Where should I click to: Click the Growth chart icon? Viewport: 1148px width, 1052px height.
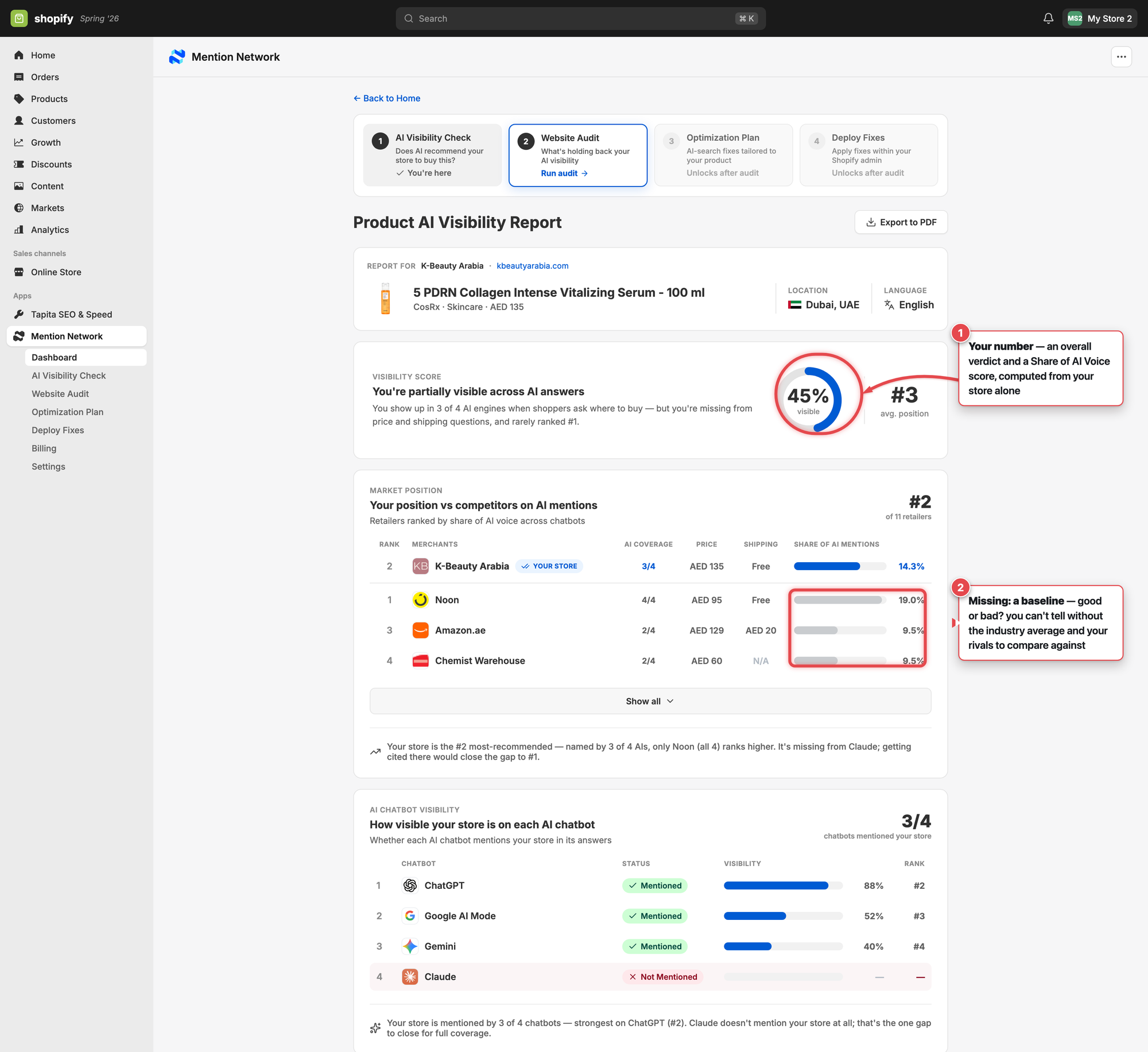pyautogui.click(x=19, y=142)
